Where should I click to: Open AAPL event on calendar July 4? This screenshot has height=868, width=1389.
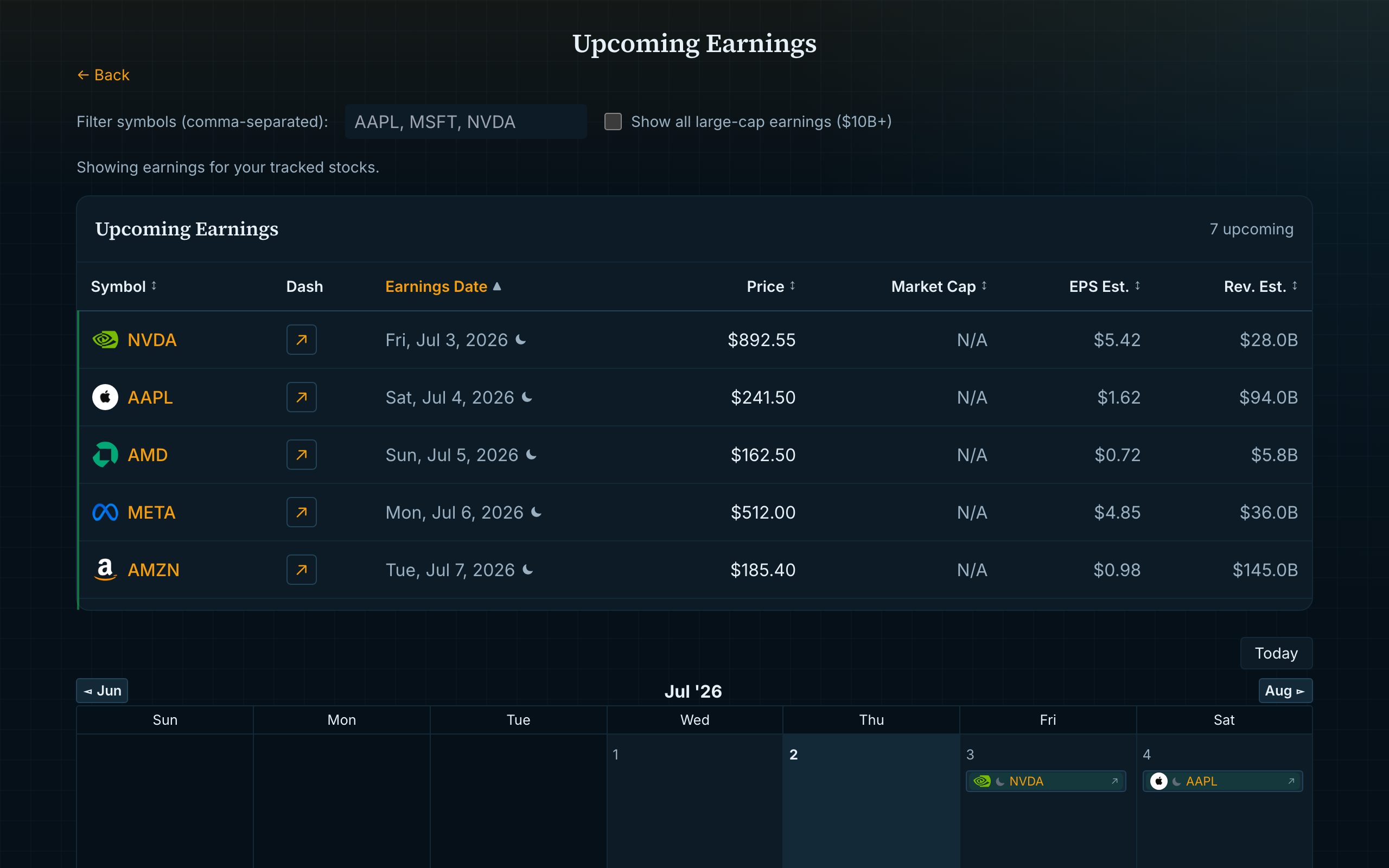click(1222, 781)
